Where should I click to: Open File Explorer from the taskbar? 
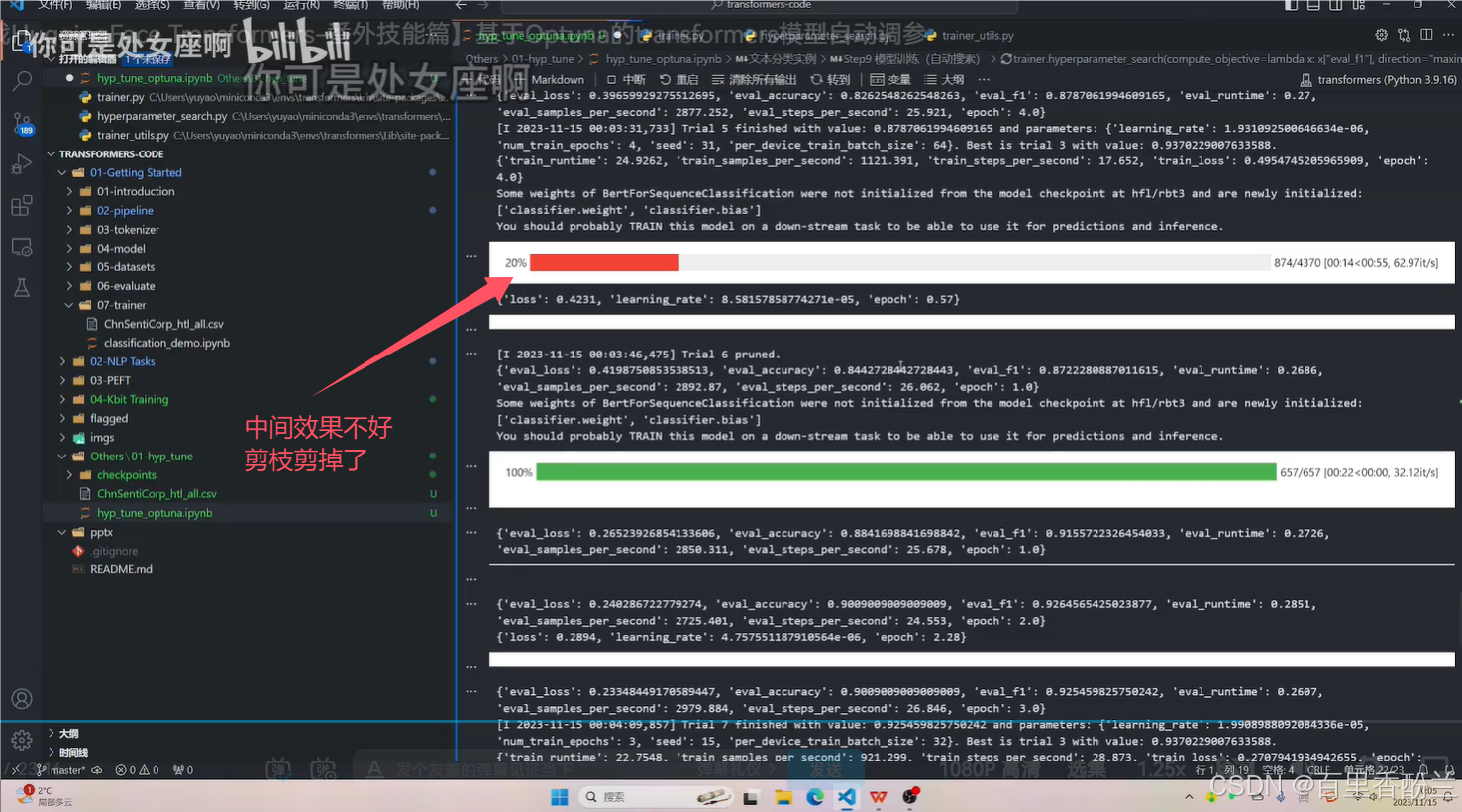(x=783, y=797)
